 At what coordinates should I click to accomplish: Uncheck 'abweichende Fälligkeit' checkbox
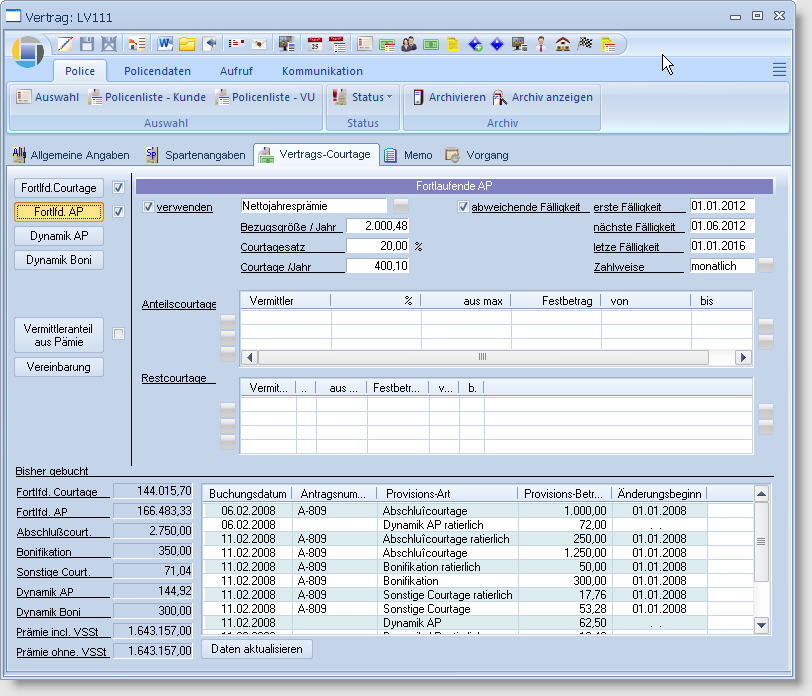463,207
